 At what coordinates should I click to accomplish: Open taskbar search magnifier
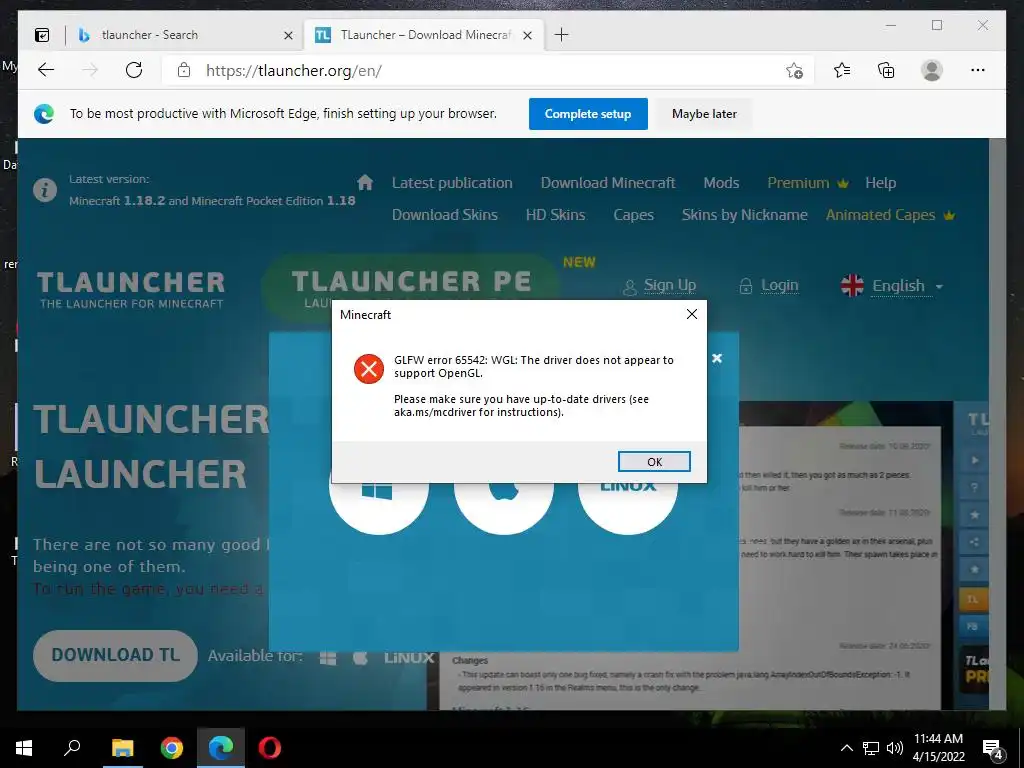click(x=72, y=748)
